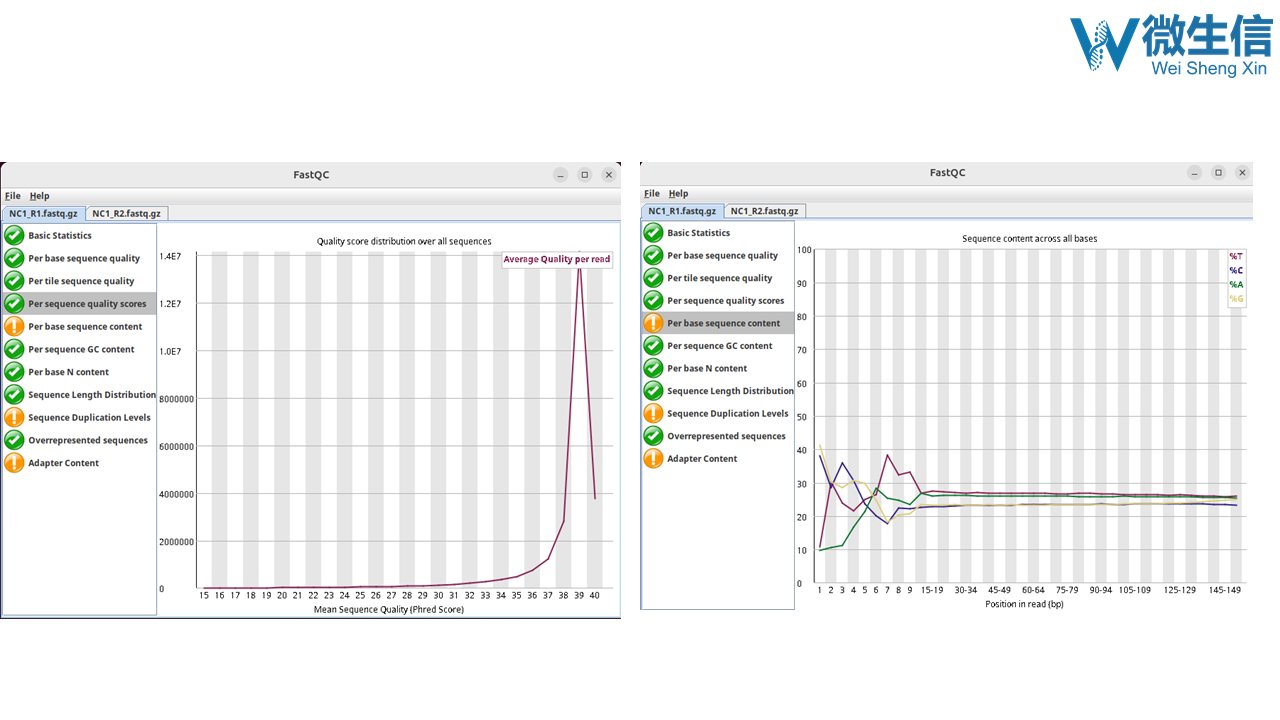Maximize the right FastQC window
The height and width of the screenshot is (720, 1280).
click(1218, 173)
